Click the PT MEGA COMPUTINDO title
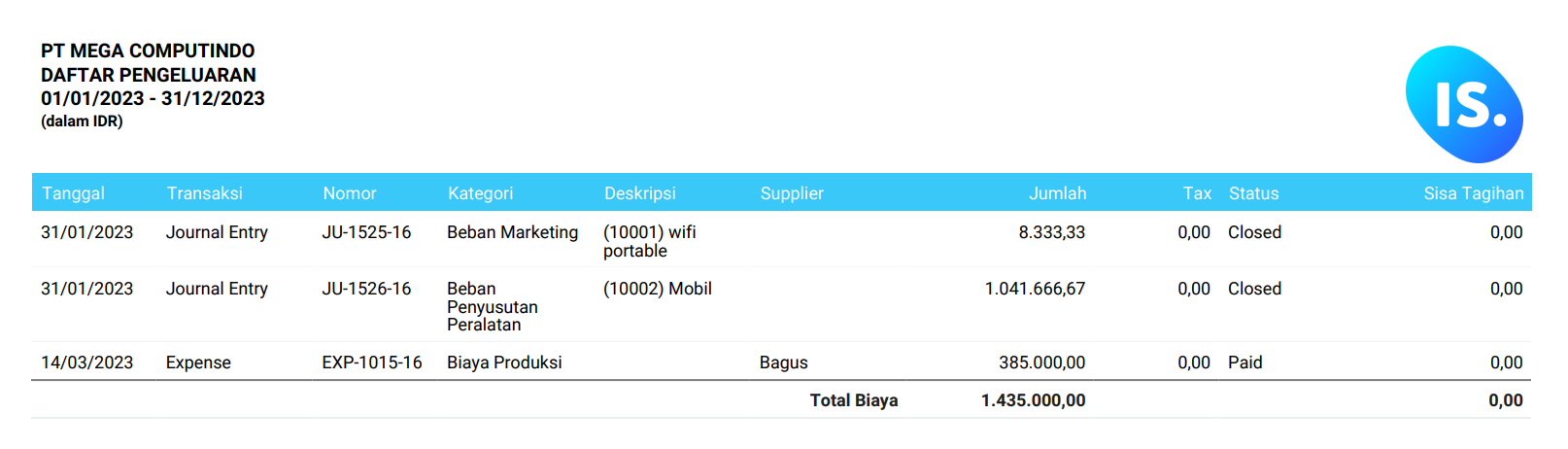 pyautogui.click(x=148, y=51)
